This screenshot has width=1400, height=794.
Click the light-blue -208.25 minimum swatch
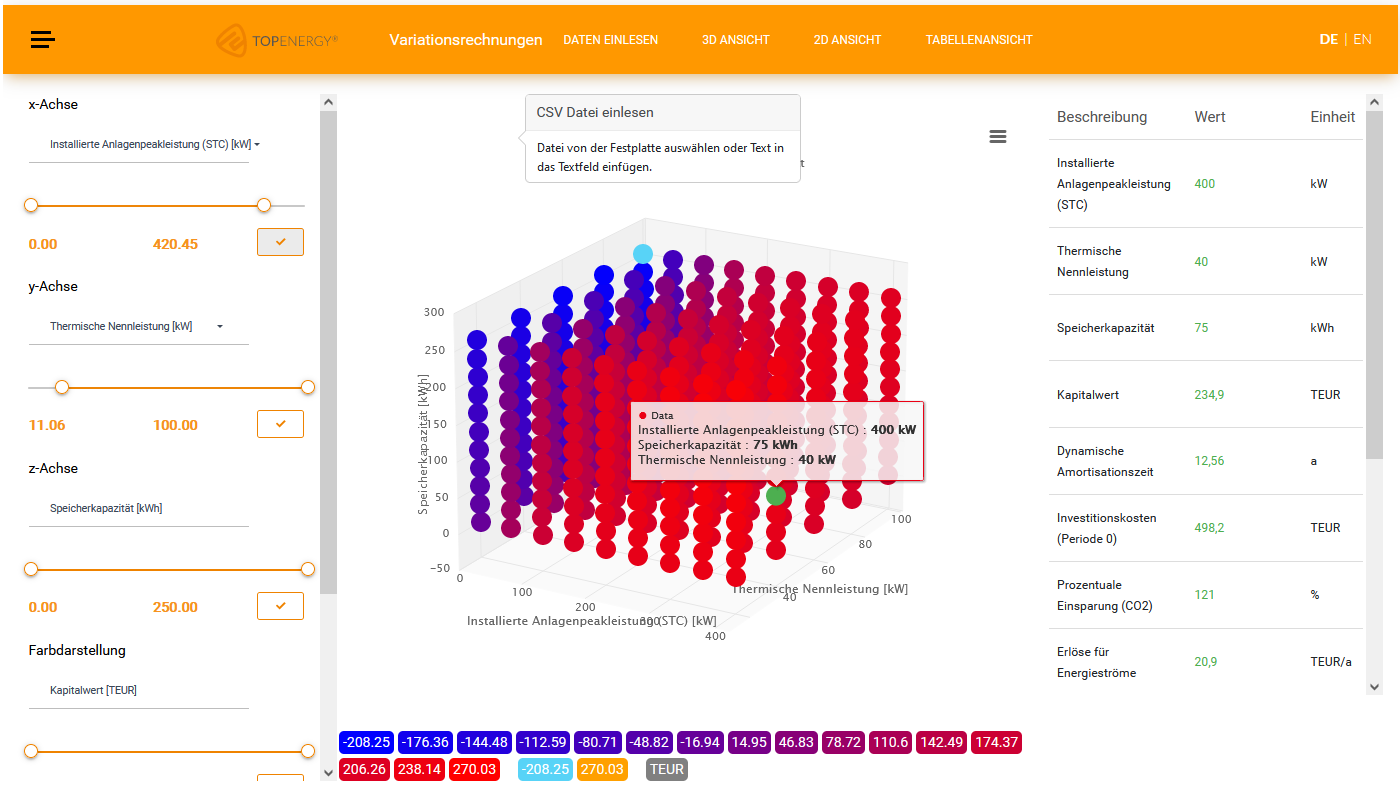click(x=546, y=769)
